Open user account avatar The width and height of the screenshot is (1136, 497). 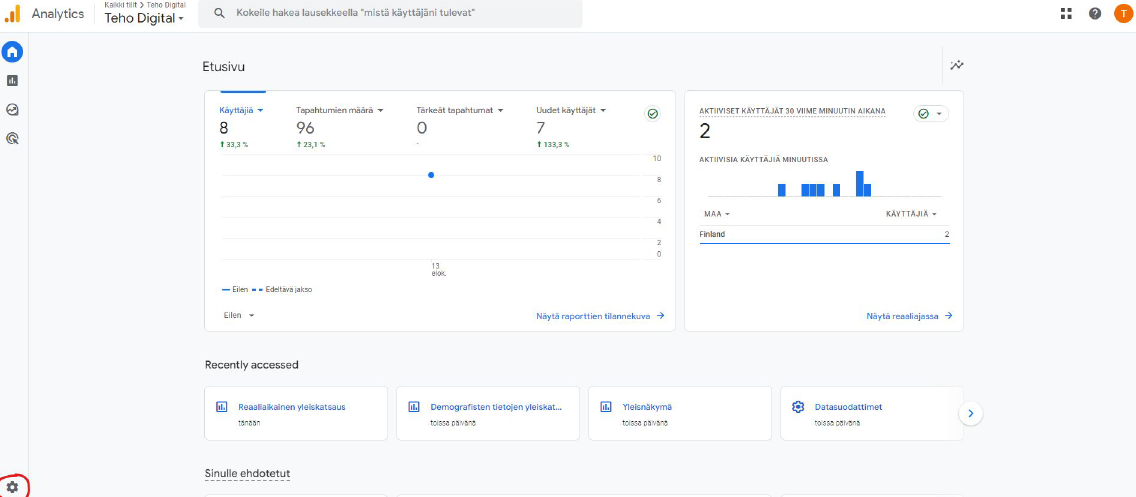[1122, 13]
